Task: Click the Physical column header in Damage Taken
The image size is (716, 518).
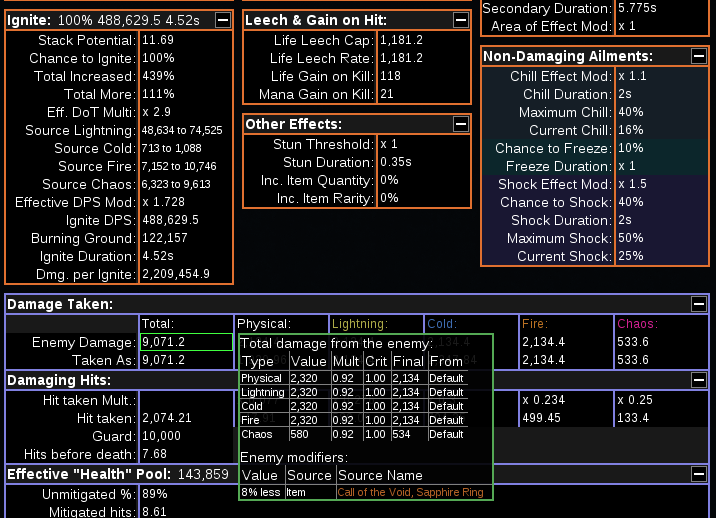Action: [x=264, y=324]
